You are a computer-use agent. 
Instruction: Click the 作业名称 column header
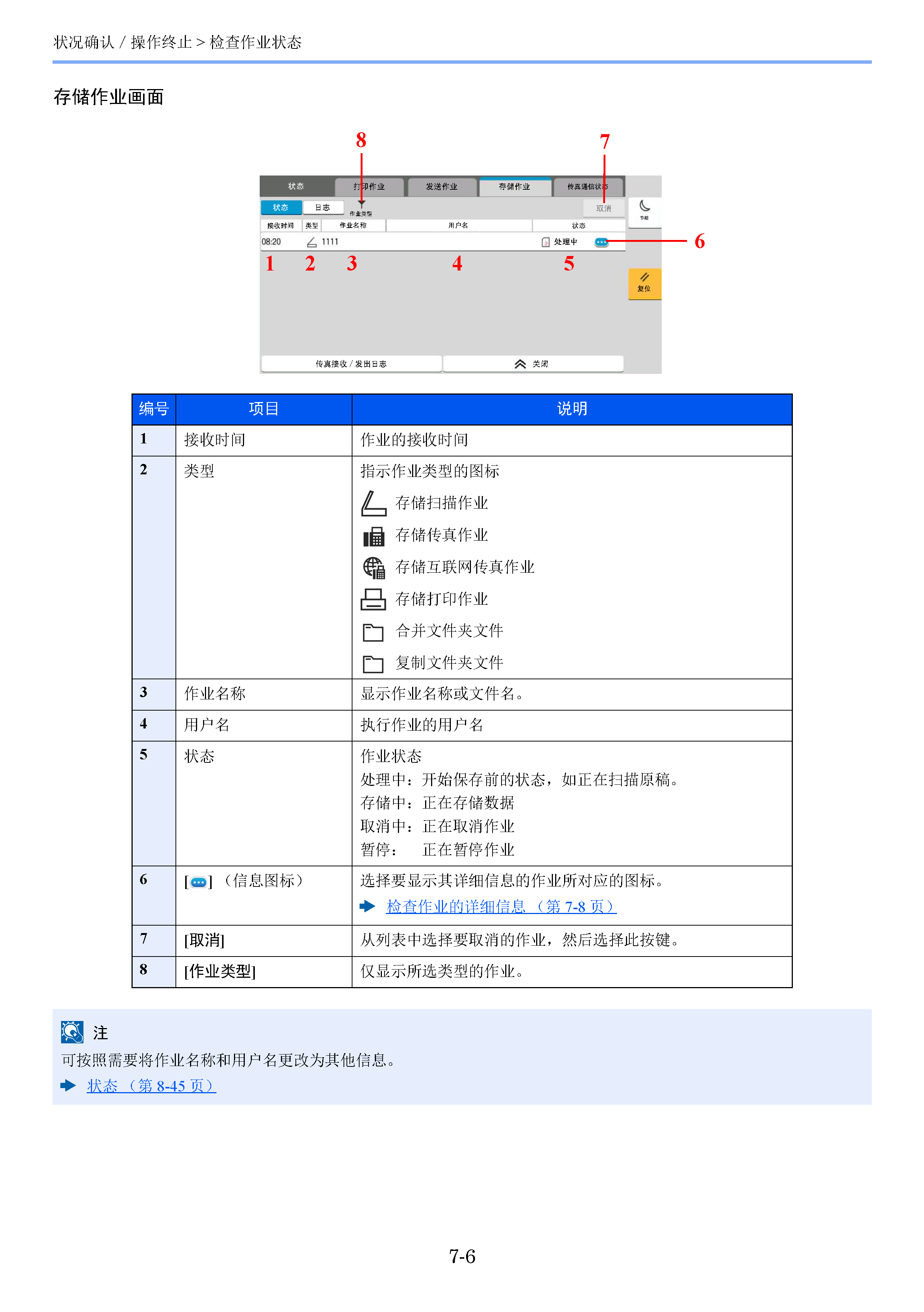pos(353,226)
